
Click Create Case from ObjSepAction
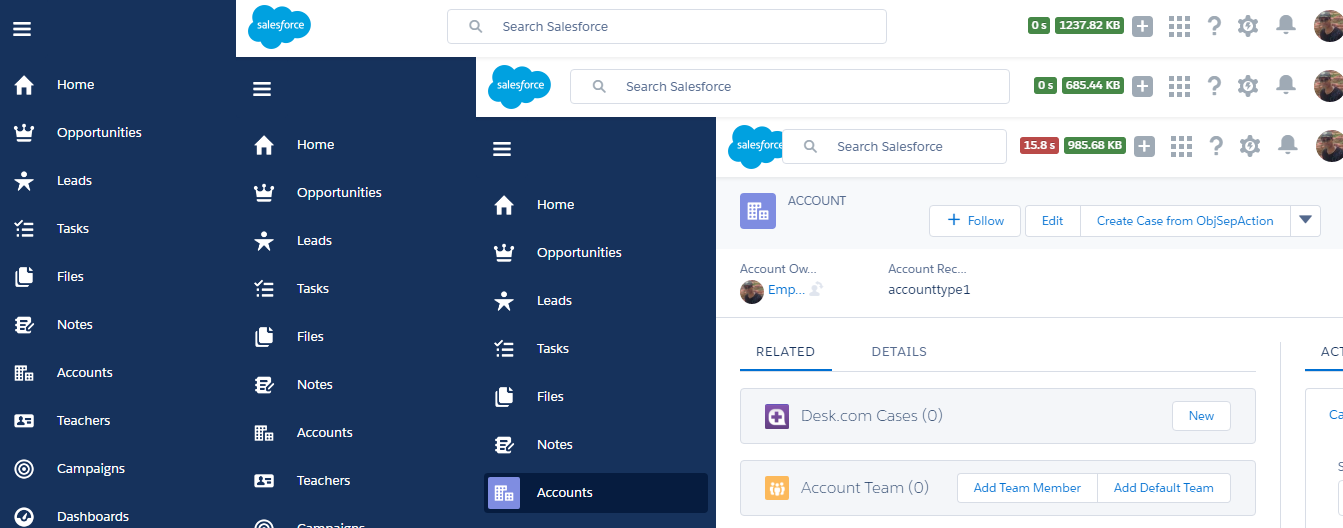click(x=1184, y=221)
